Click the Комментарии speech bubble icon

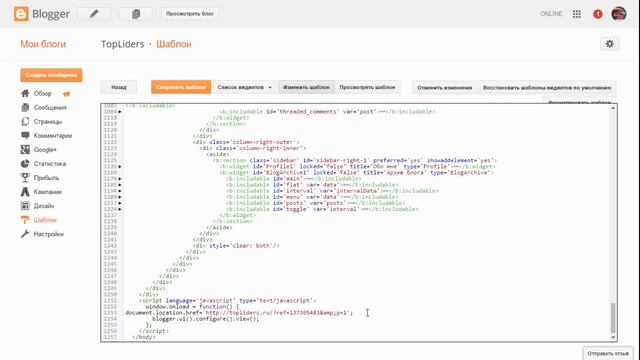pos(25,135)
